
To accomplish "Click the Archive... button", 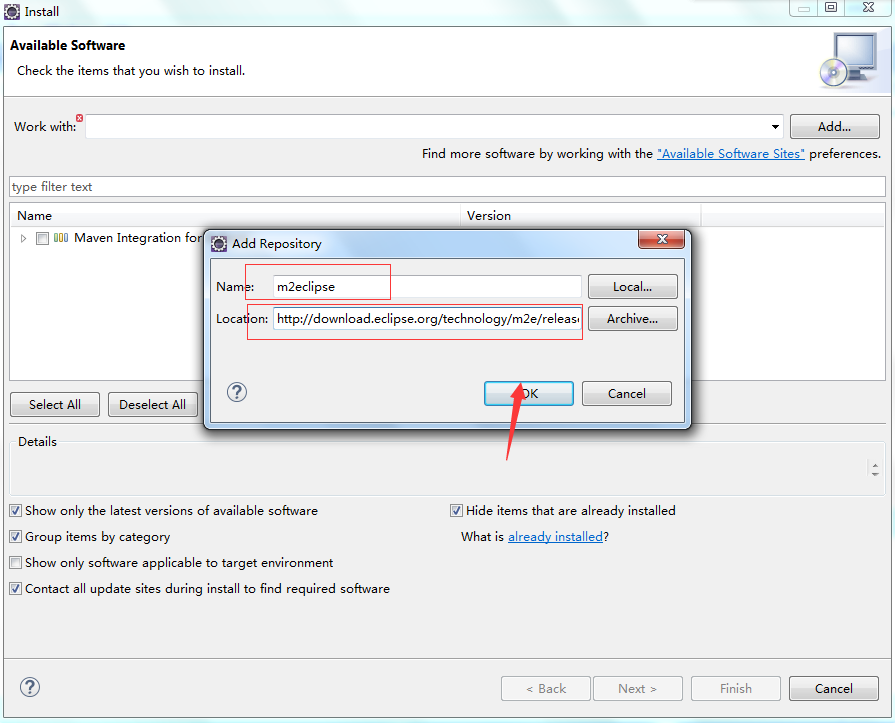I will coord(632,318).
